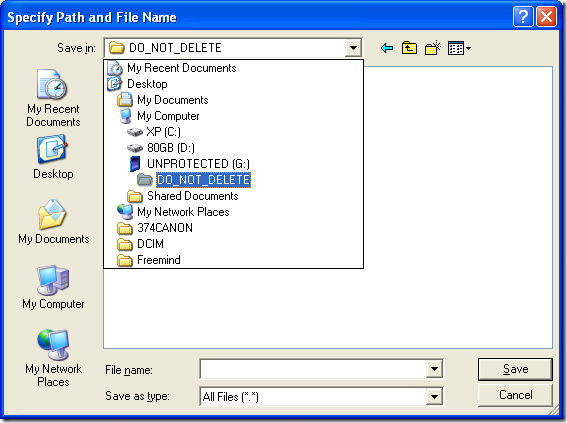
Task: Open the Views menu button
Action: coord(459,48)
